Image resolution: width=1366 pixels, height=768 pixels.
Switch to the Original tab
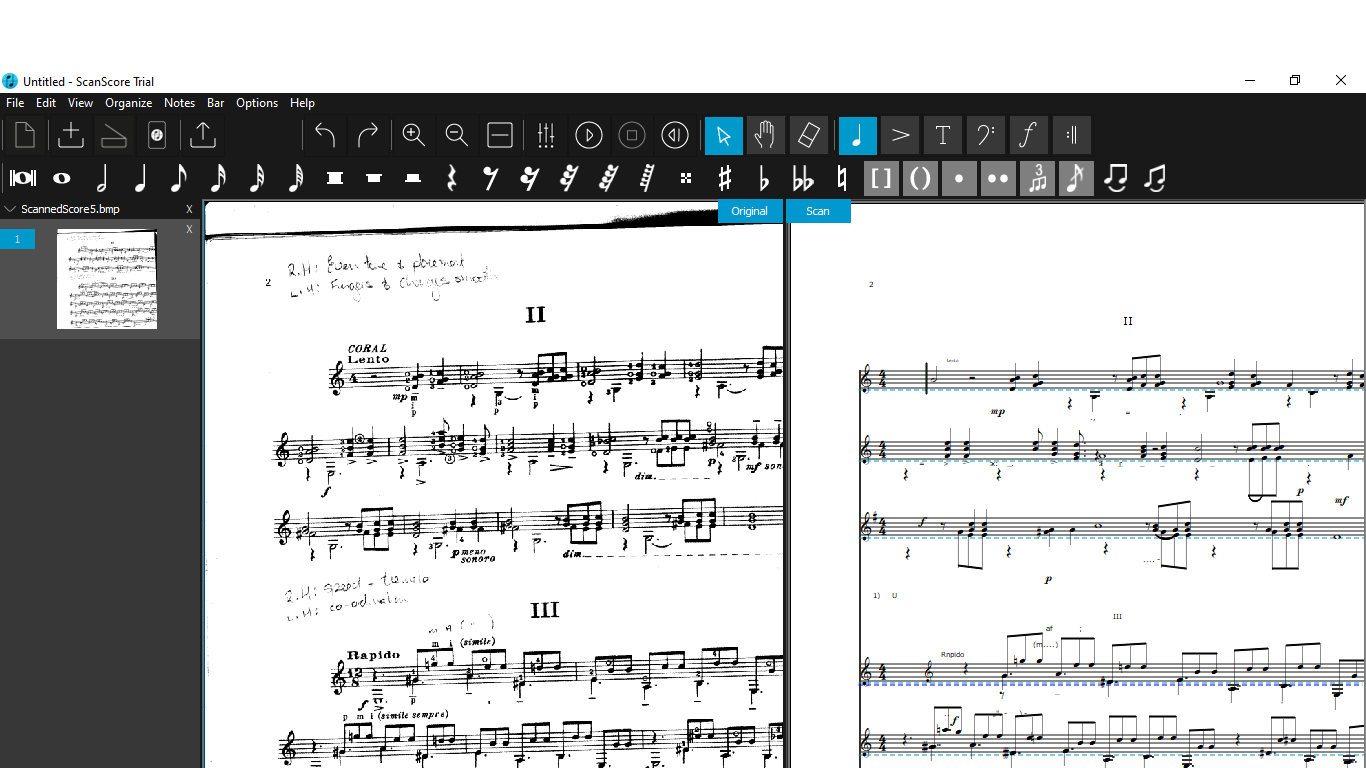(750, 211)
